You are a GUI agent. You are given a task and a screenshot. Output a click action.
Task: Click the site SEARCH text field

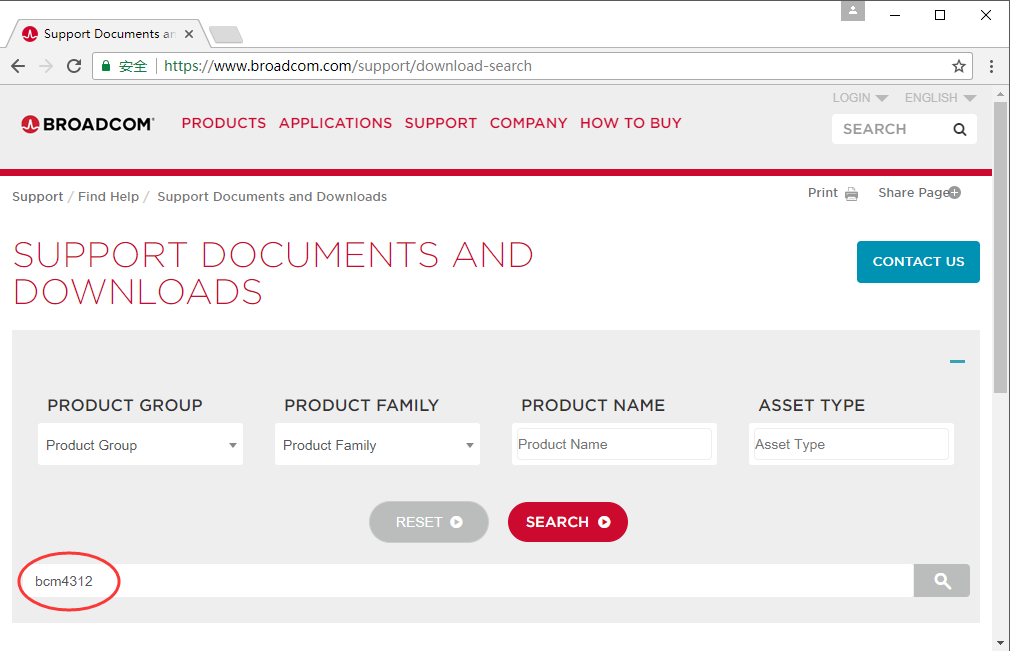(892, 129)
